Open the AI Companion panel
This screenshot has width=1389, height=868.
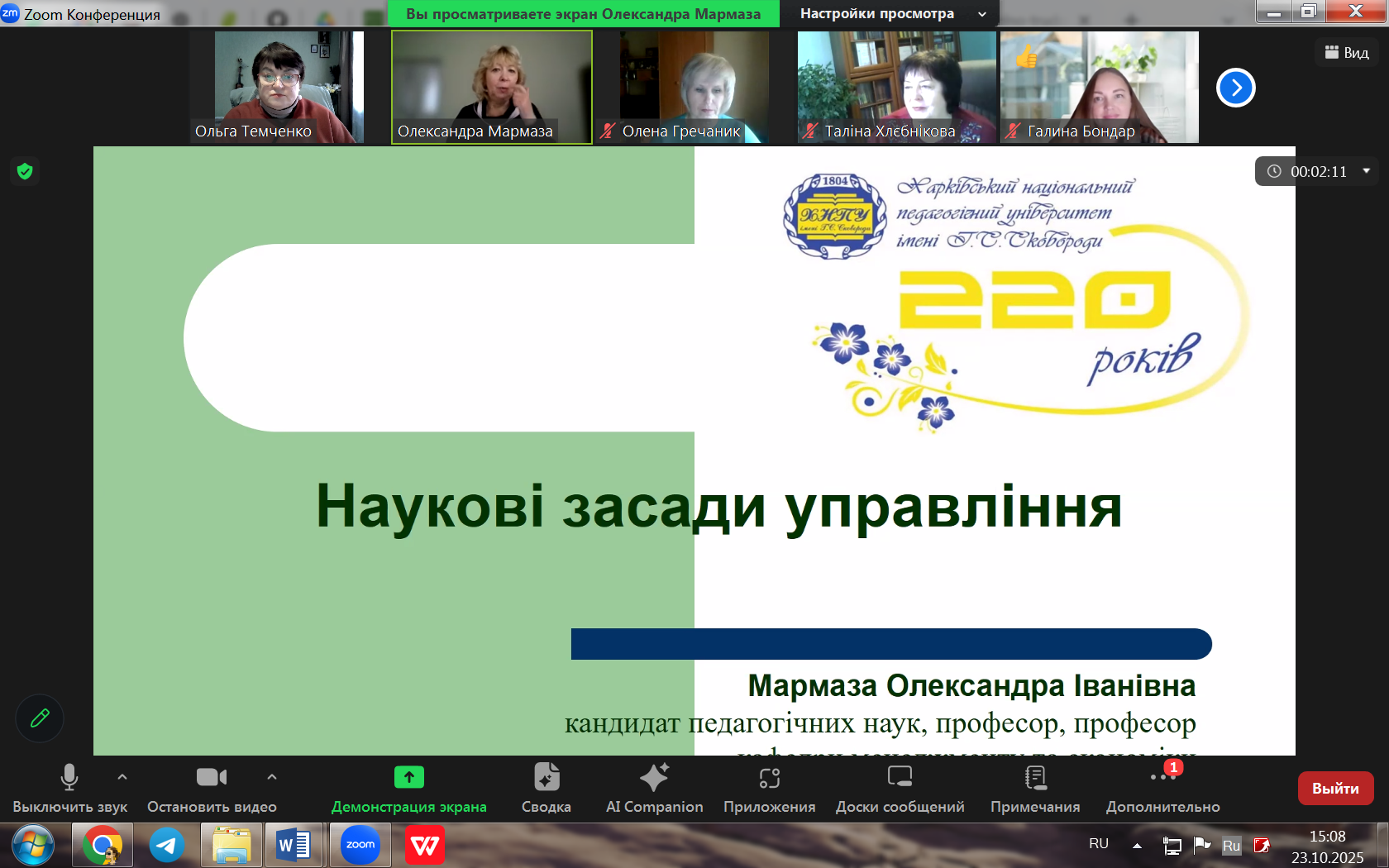654,788
